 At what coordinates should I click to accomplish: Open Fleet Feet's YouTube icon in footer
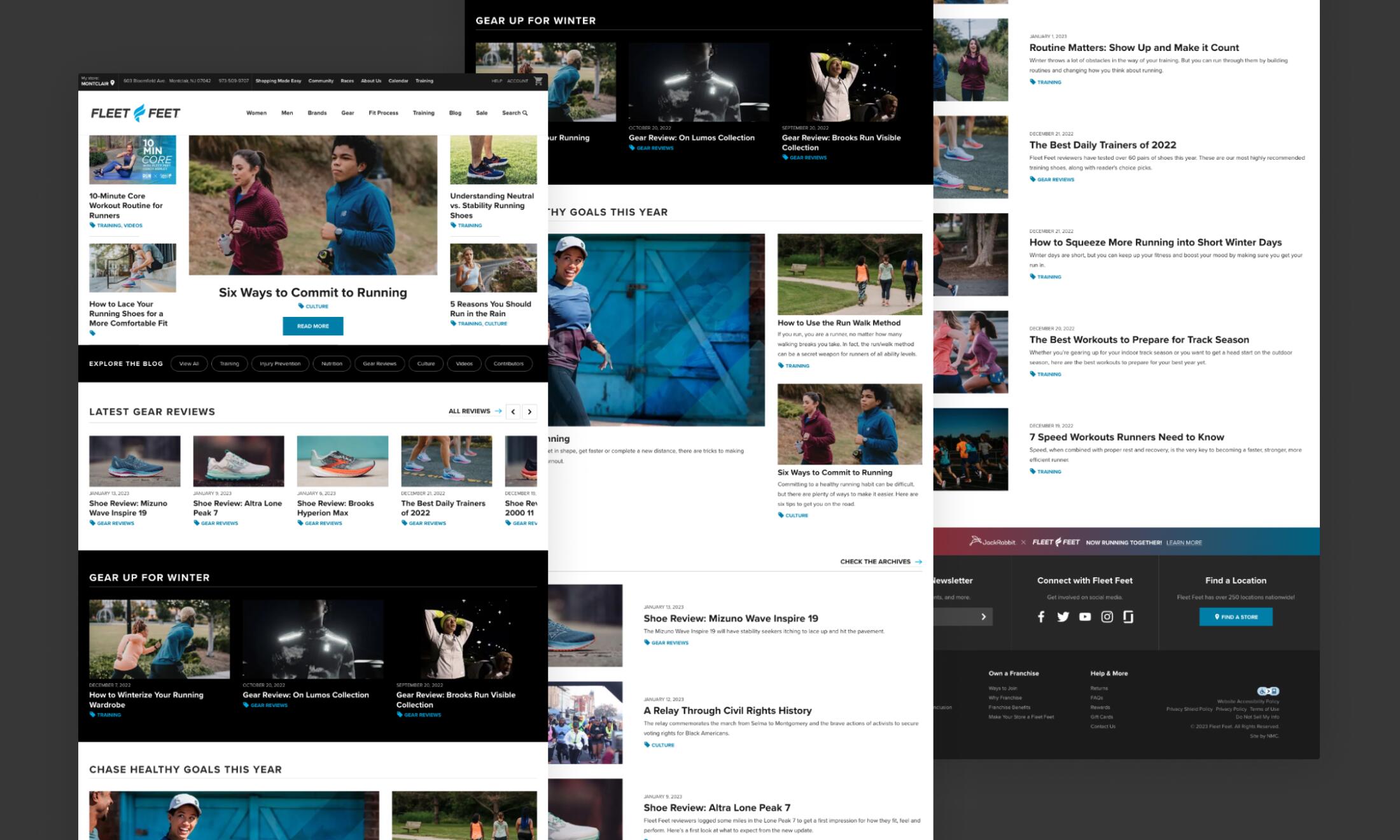[1085, 617]
